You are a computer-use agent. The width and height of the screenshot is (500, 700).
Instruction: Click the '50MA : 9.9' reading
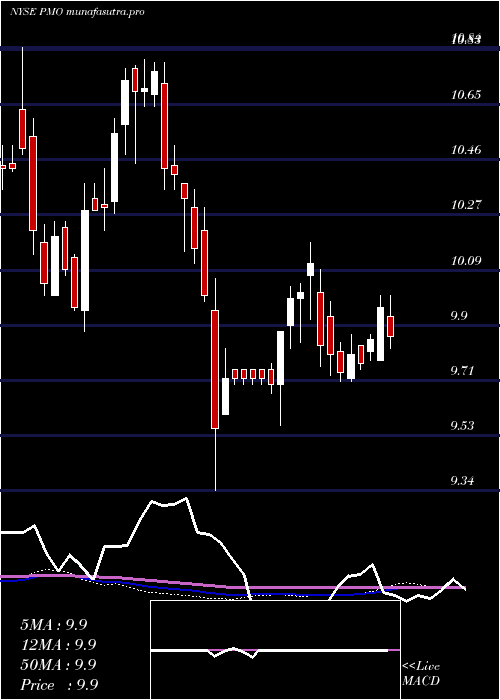click(x=58, y=665)
